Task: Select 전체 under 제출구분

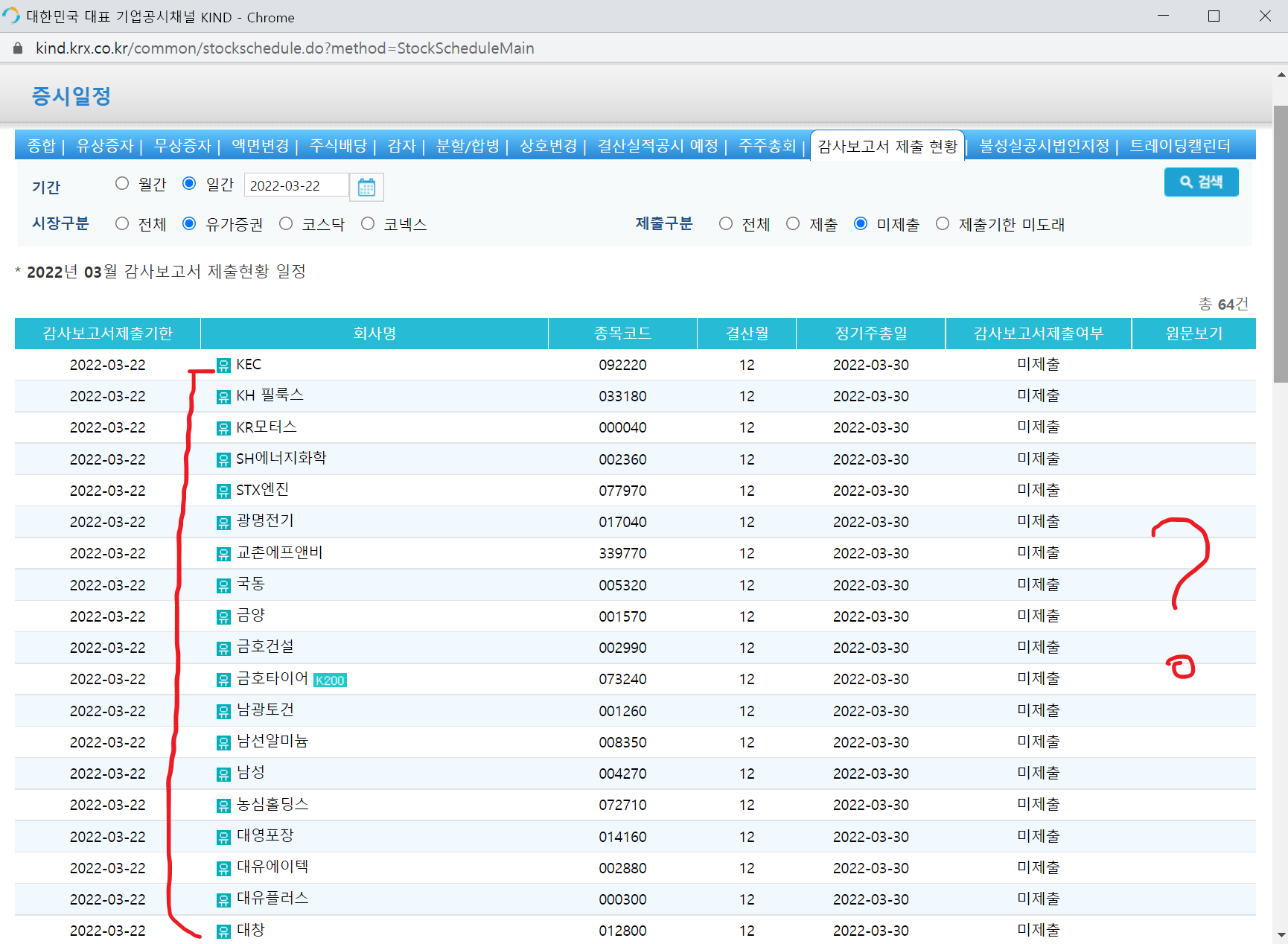Action: click(x=726, y=223)
